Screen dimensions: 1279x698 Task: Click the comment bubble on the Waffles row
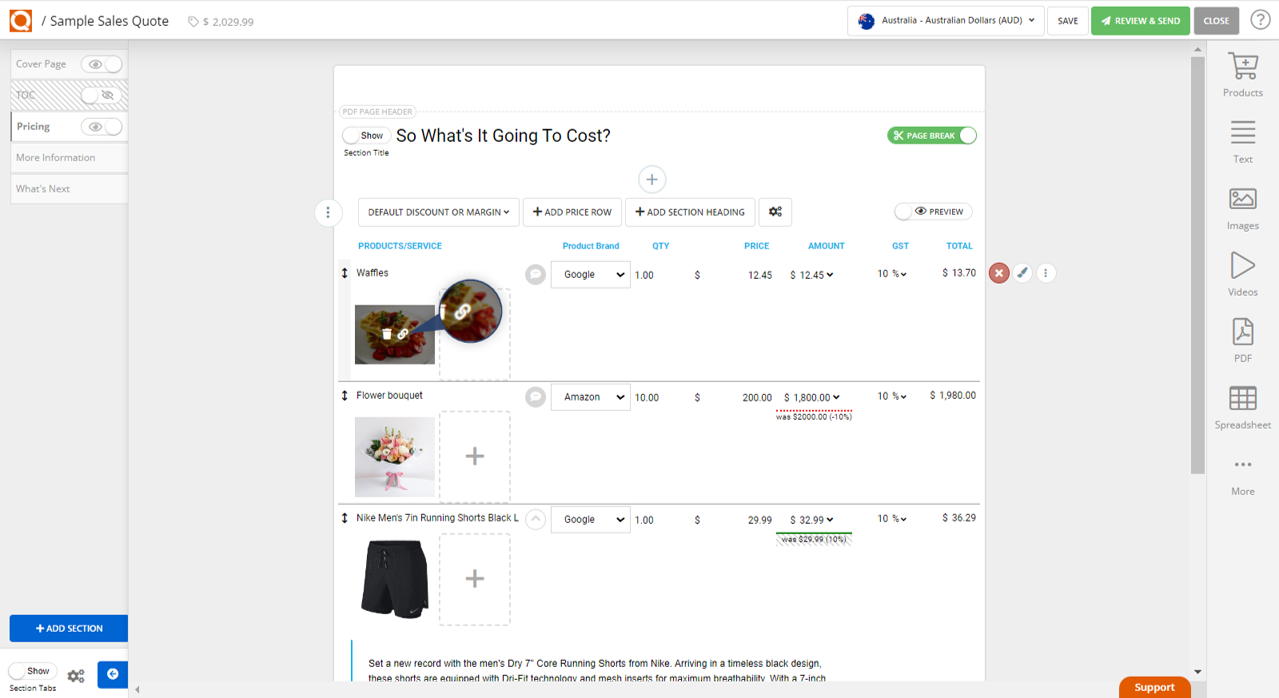point(535,274)
